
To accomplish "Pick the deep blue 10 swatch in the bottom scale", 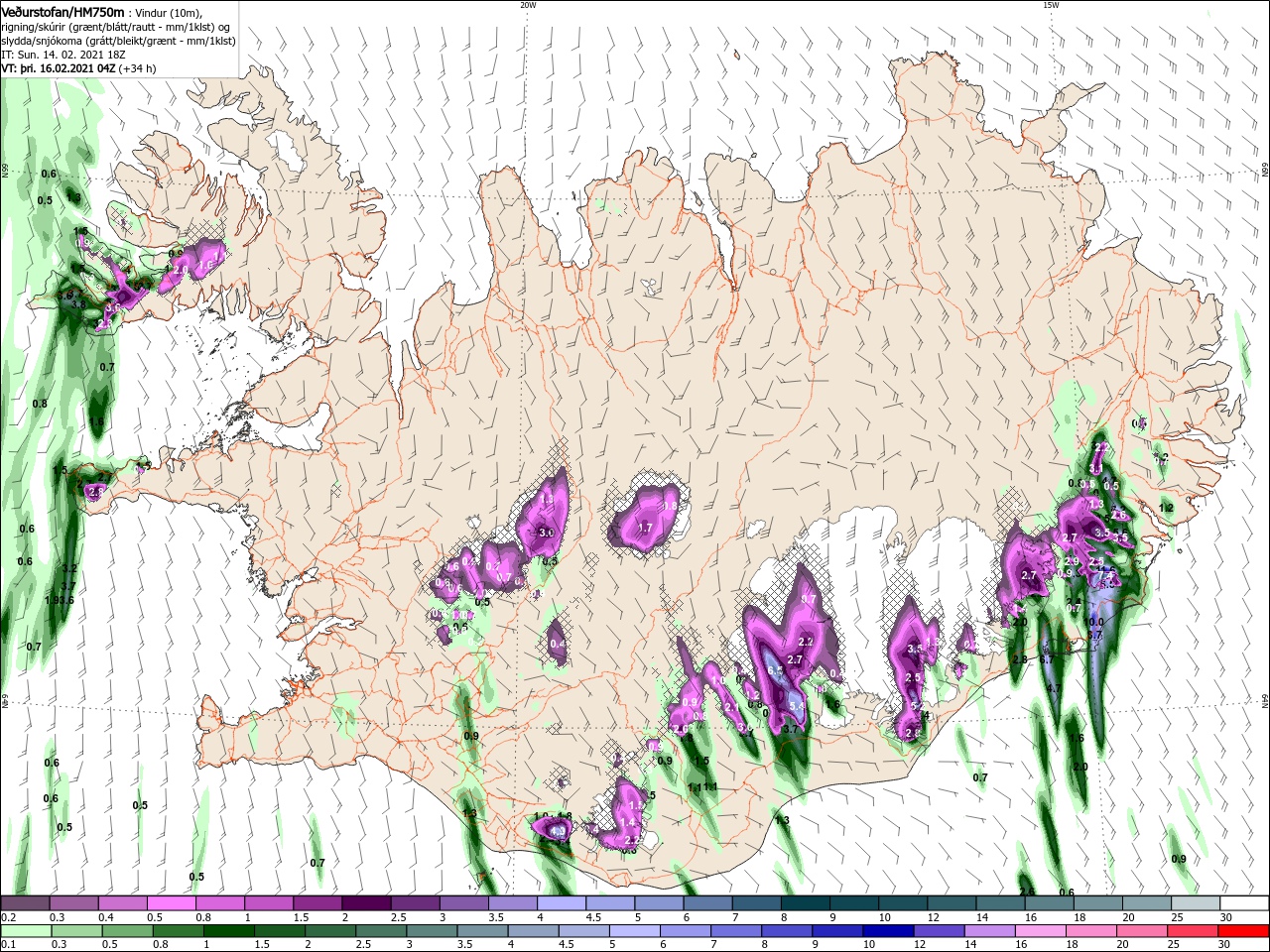I will pos(887,931).
